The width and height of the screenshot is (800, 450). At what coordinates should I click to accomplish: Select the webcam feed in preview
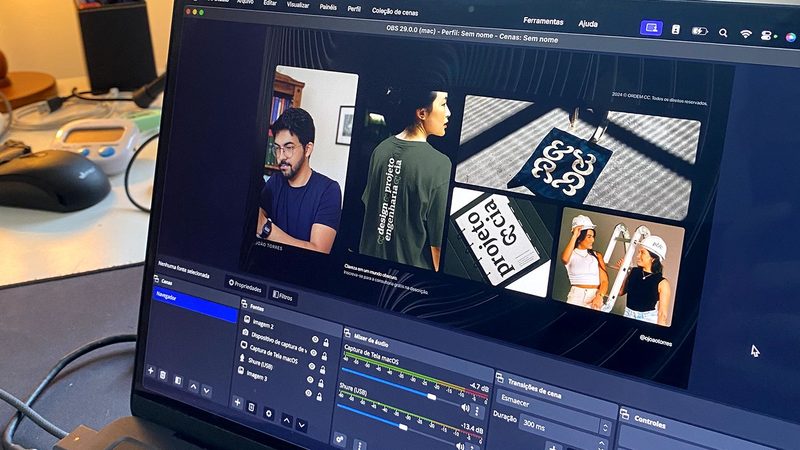305,158
